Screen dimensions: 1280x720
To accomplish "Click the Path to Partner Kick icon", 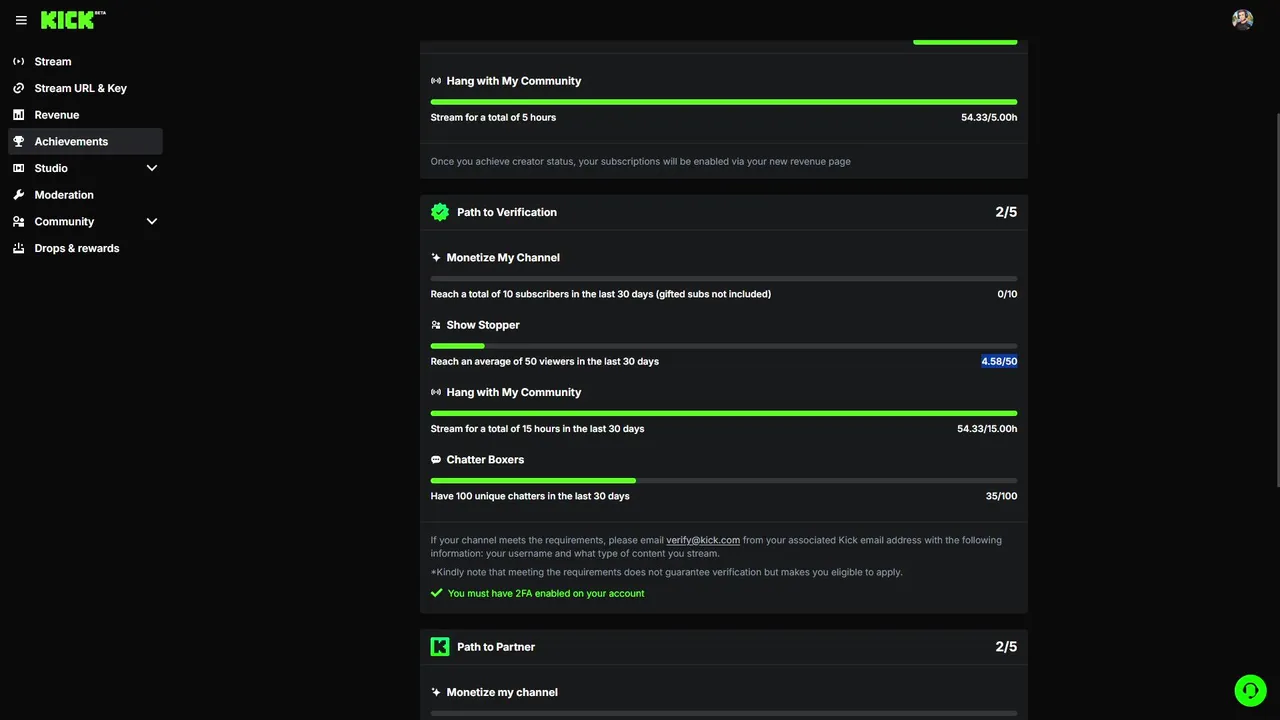I will tap(440, 647).
